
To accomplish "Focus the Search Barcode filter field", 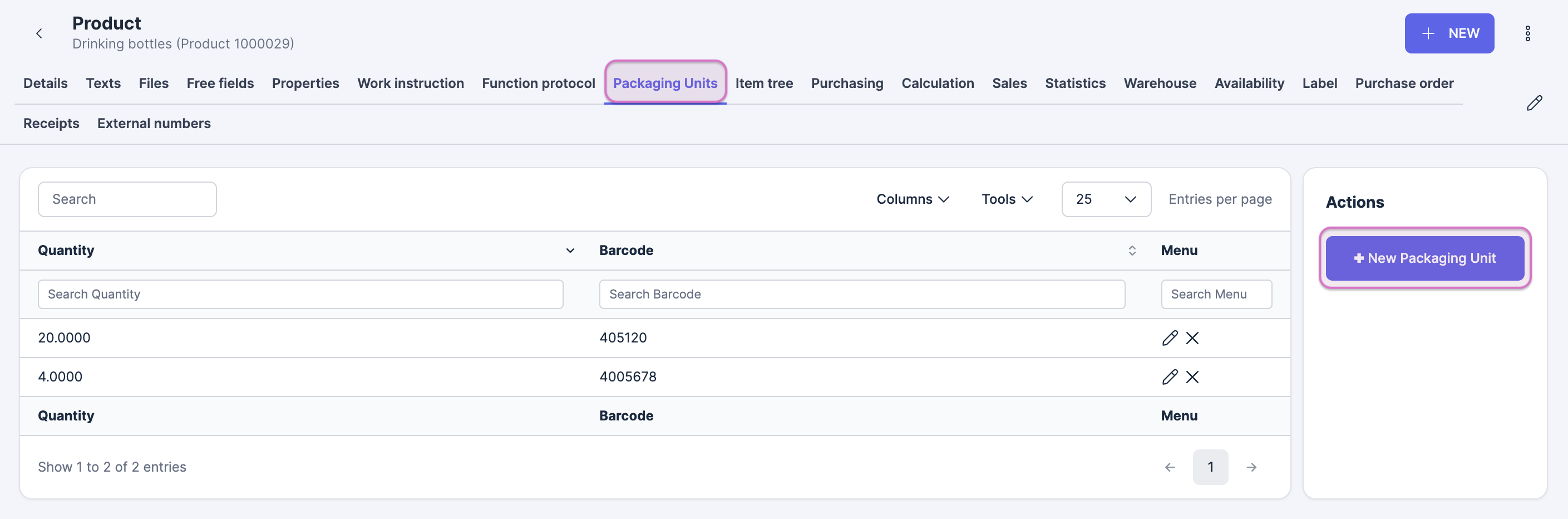I will pyautogui.click(x=861, y=294).
